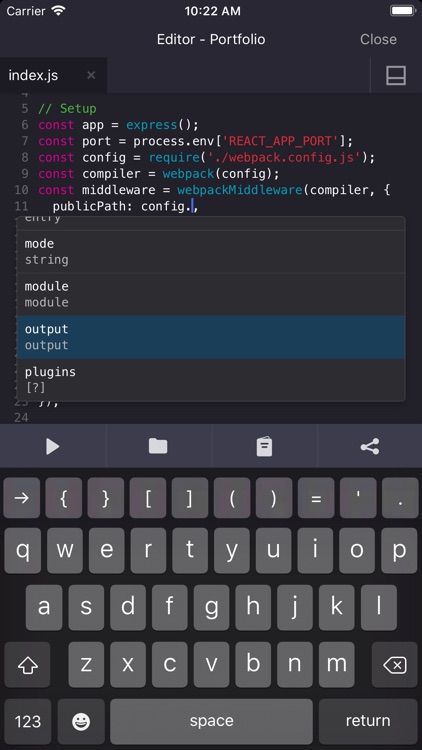Tap 'publicPath' in line 11
Screen dimensions: 422x750
click(89, 206)
